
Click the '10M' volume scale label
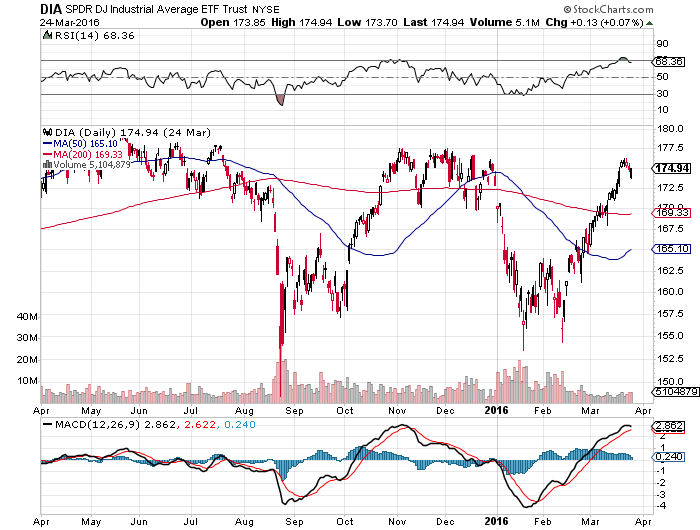tap(27, 380)
